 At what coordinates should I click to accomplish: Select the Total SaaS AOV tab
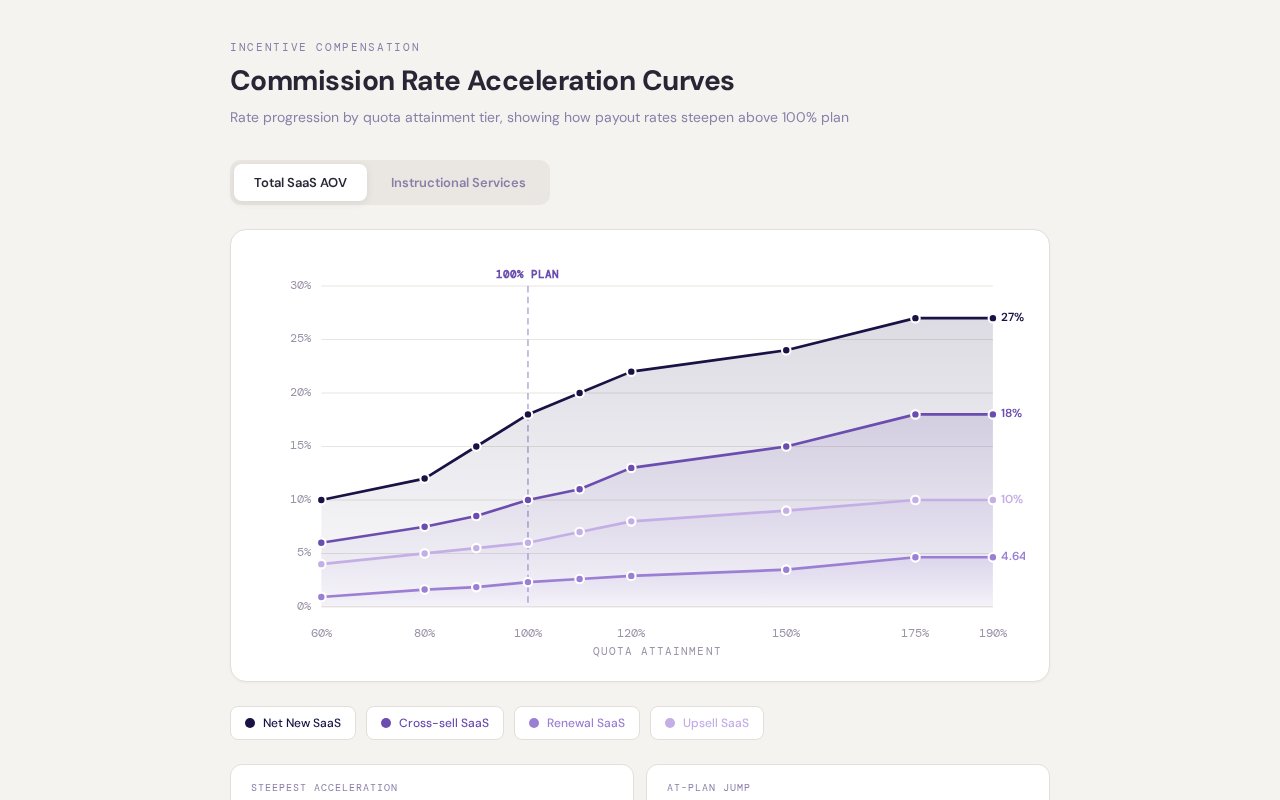tap(300, 183)
